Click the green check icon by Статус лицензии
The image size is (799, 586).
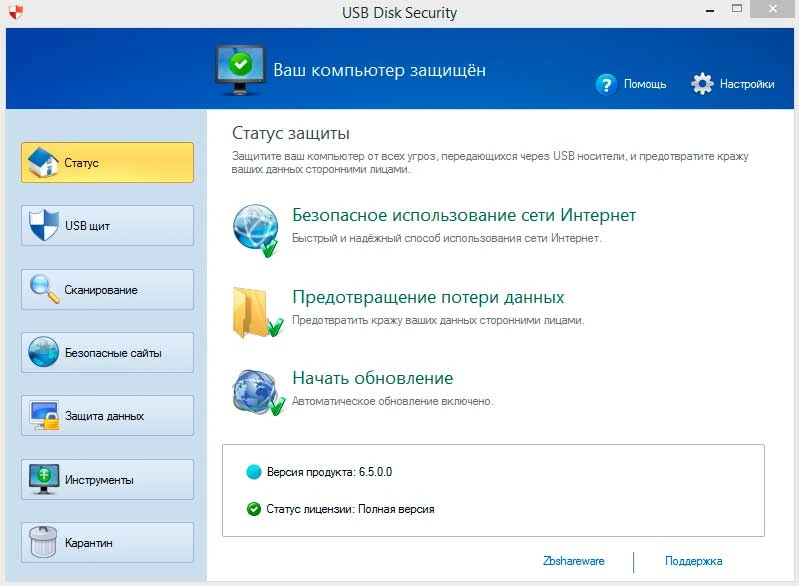click(x=253, y=509)
